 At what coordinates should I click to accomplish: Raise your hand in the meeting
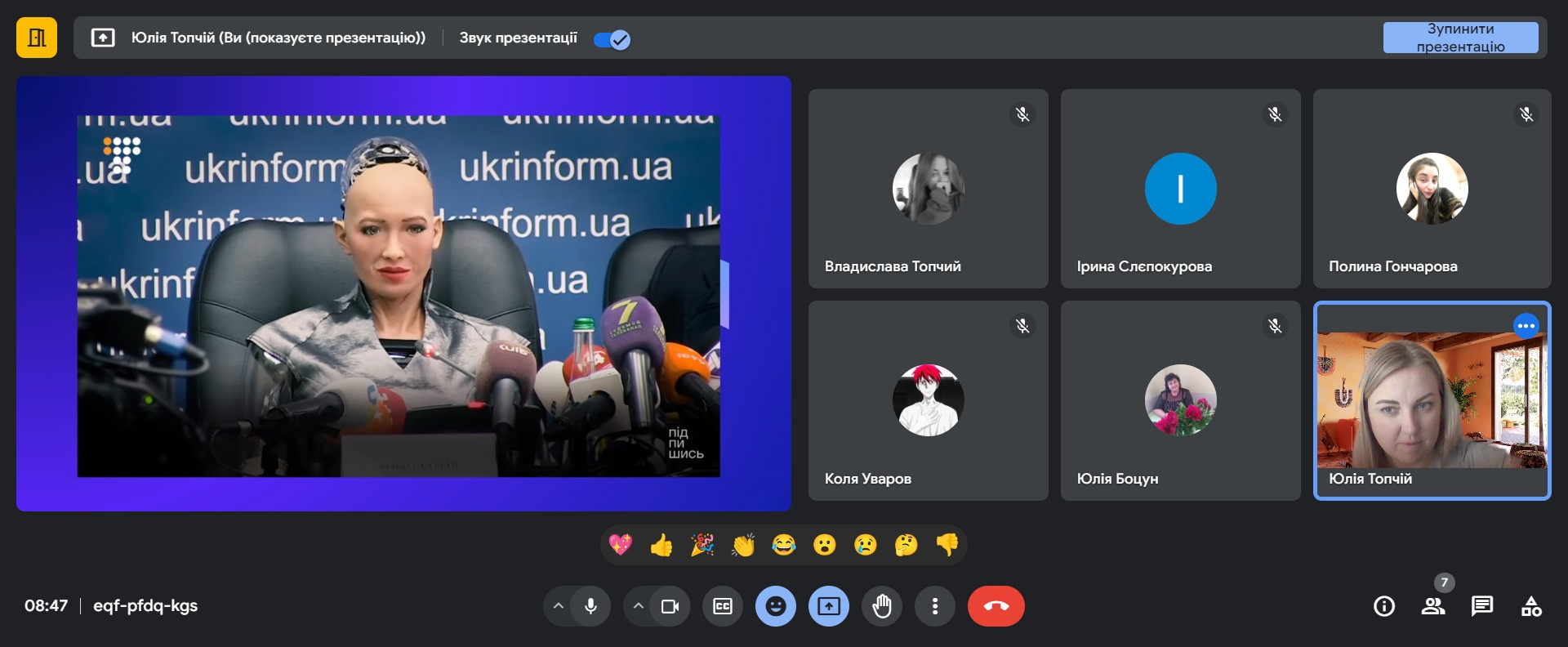click(x=882, y=606)
